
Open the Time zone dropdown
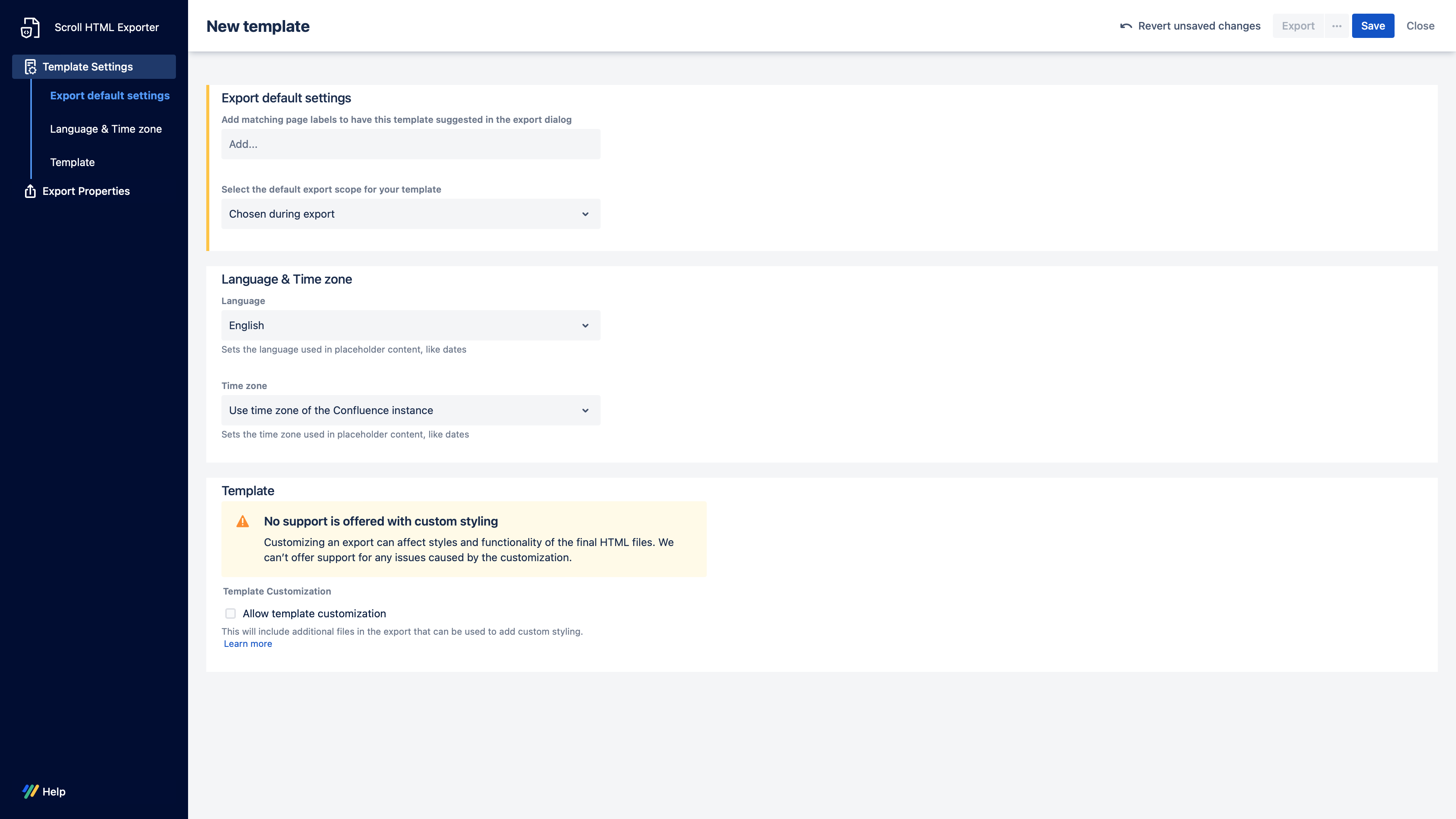point(410,410)
